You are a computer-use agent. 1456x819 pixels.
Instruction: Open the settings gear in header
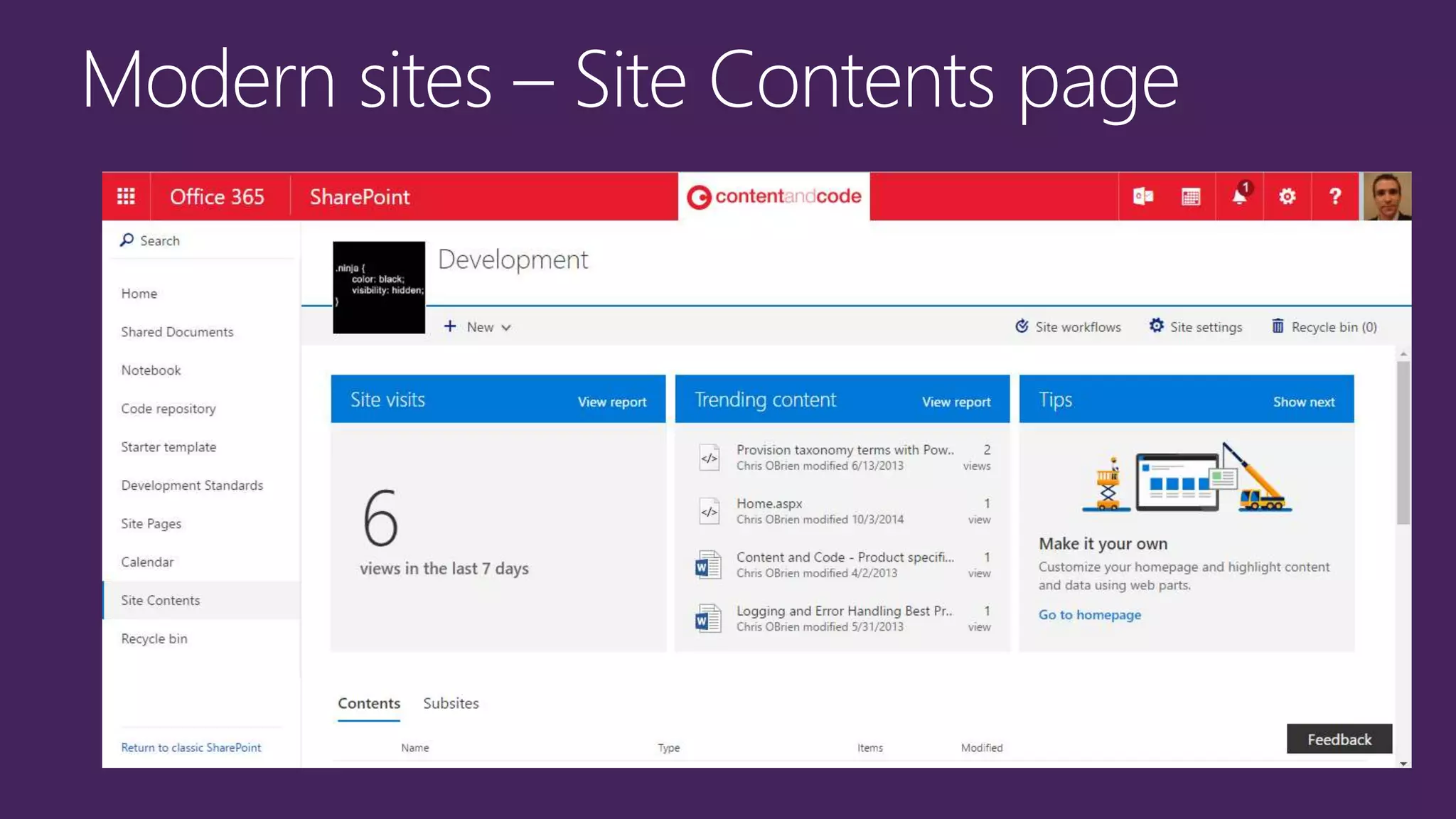pos(1287,196)
